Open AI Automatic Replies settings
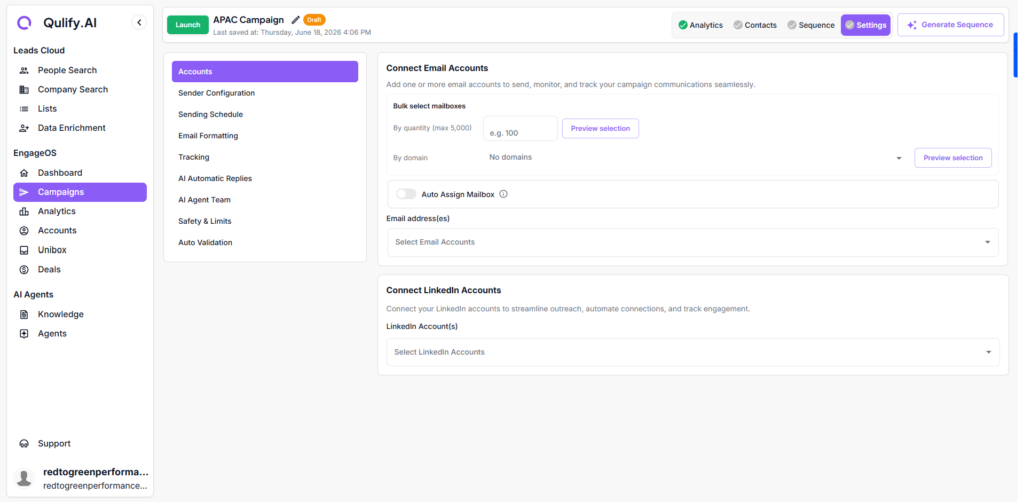 264,178
